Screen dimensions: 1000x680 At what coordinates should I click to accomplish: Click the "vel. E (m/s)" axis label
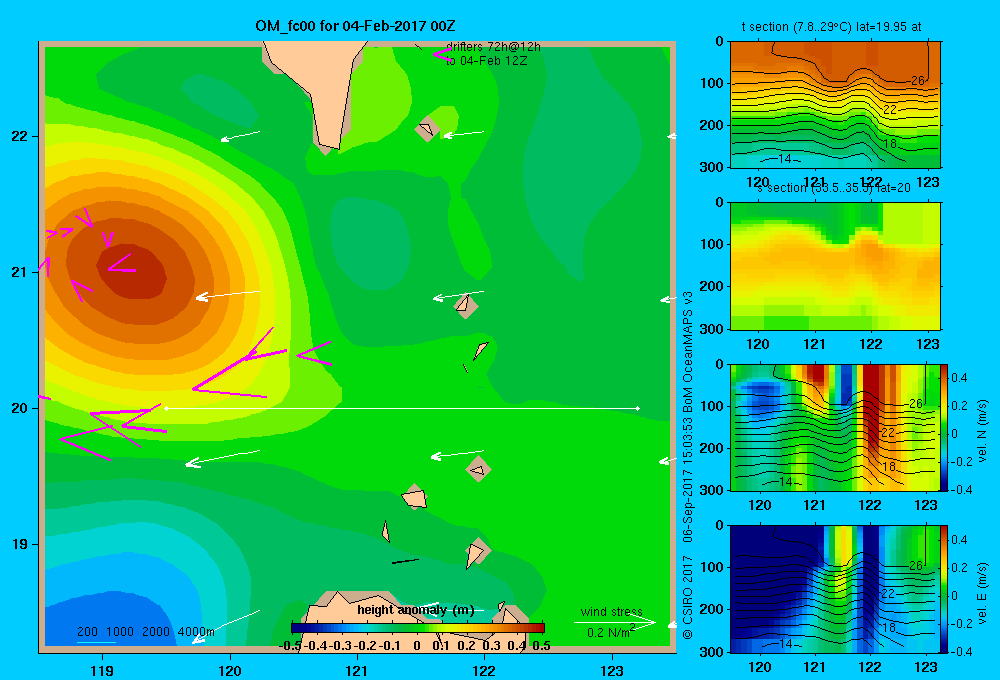pyautogui.click(x=982, y=592)
